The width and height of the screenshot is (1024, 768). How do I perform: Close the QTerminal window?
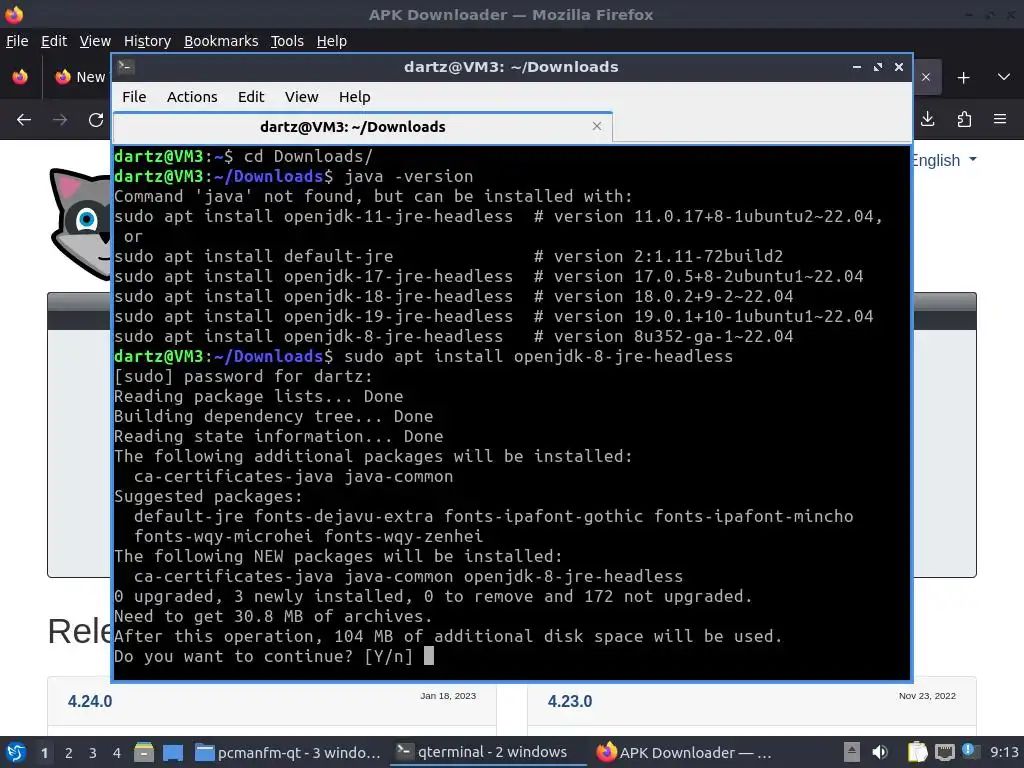(x=899, y=67)
